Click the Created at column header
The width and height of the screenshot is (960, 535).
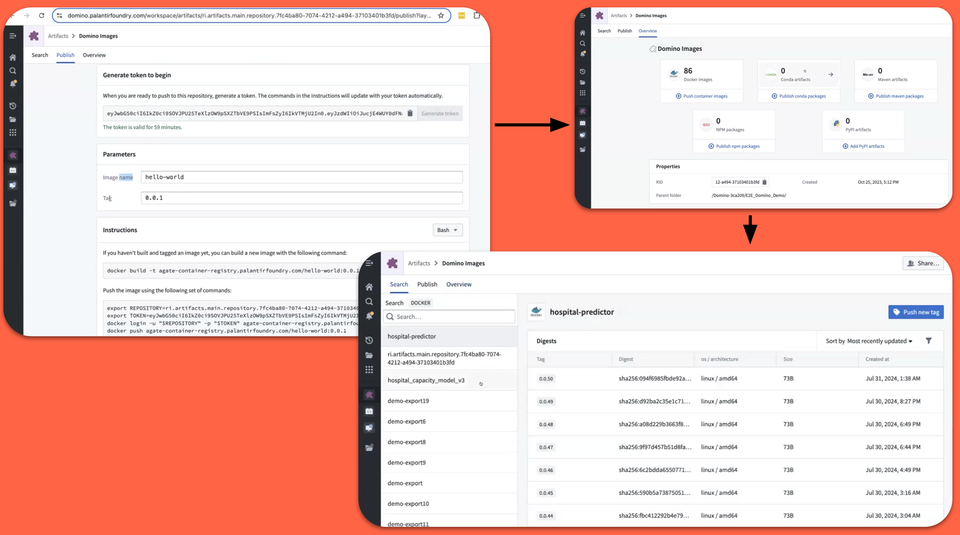pyautogui.click(x=877, y=359)
